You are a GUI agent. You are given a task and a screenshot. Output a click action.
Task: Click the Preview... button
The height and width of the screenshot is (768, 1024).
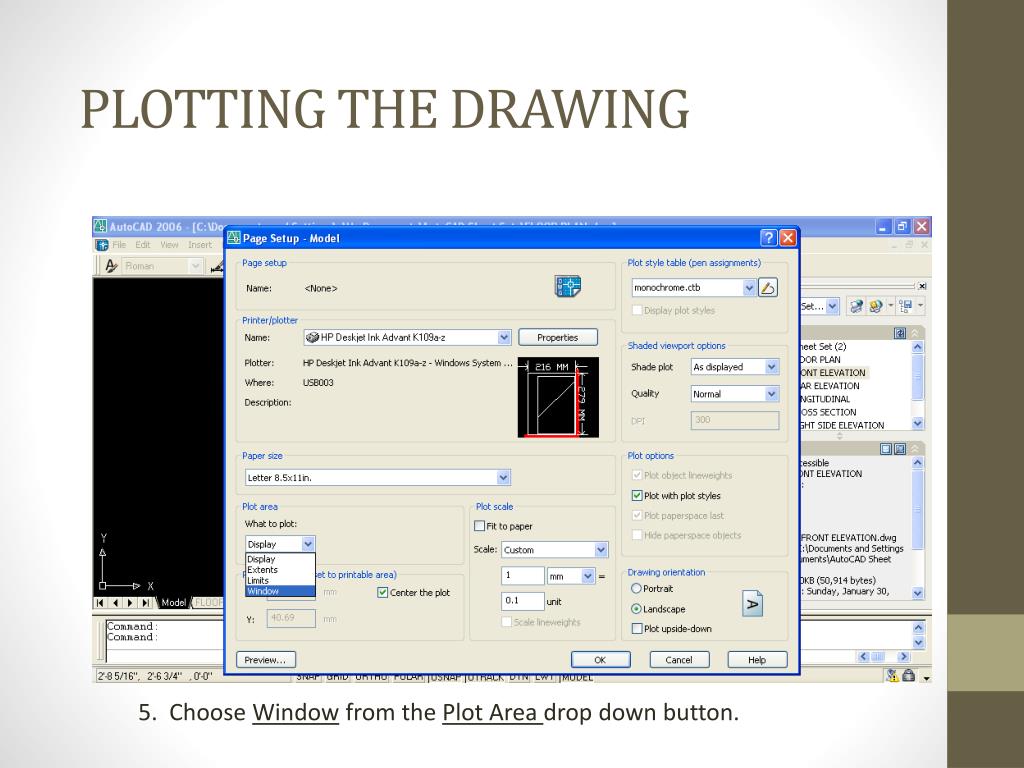pyautogui.click(x=265, y=660)
